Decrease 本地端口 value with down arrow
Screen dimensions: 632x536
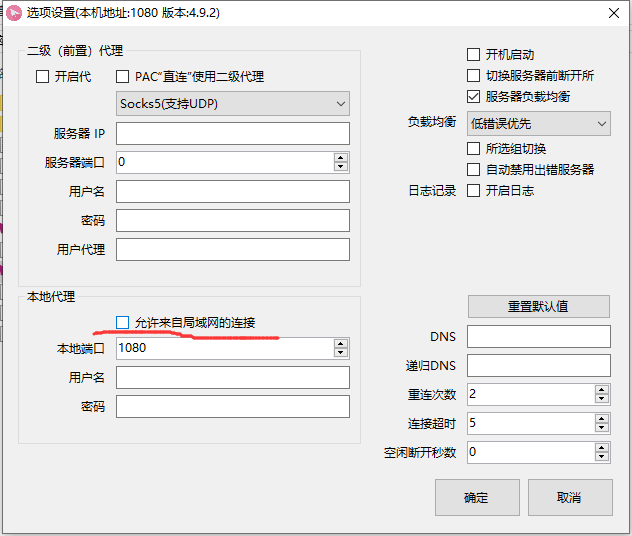(341, 352)
